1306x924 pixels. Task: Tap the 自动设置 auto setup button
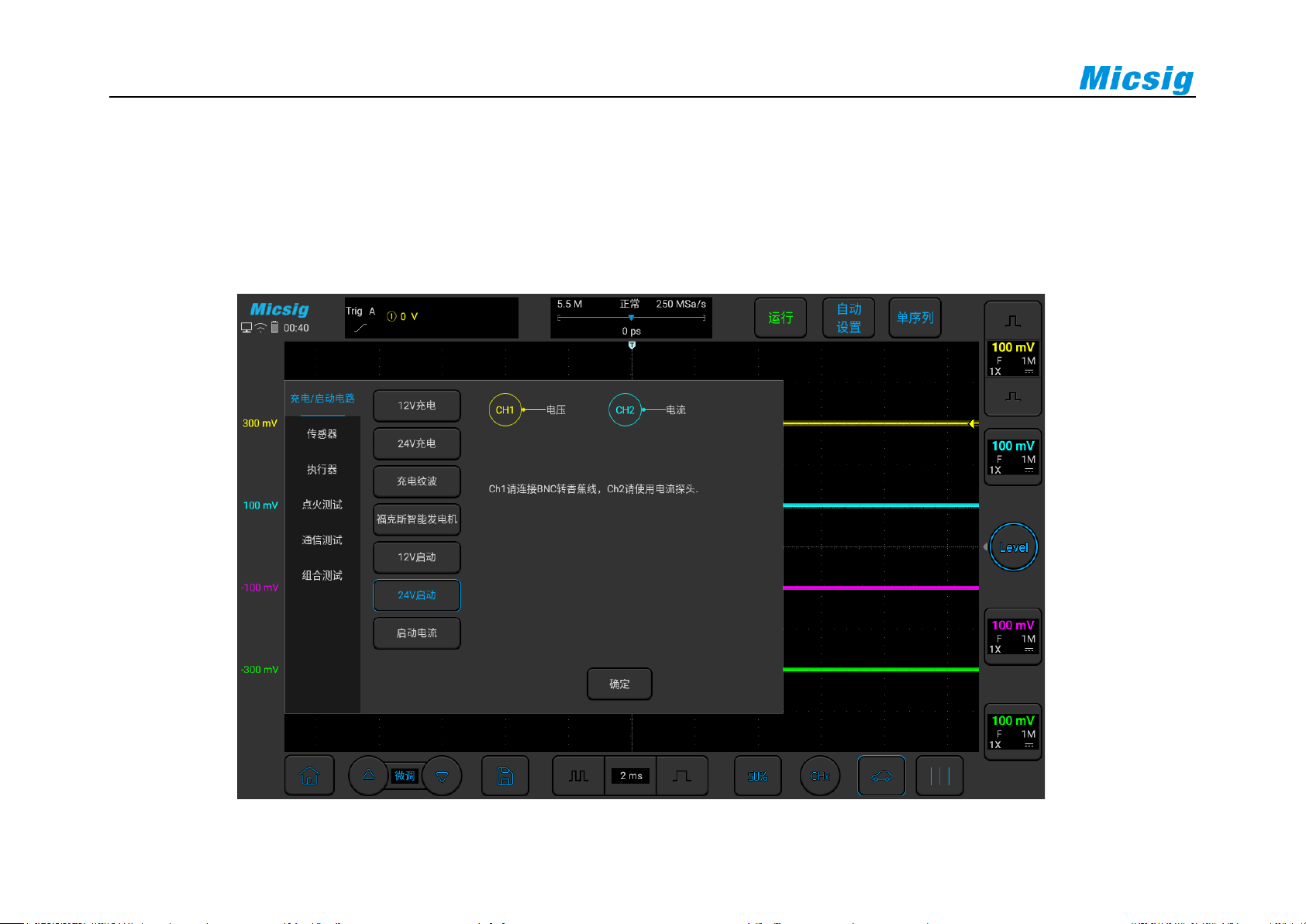click(x=849, y=318)
